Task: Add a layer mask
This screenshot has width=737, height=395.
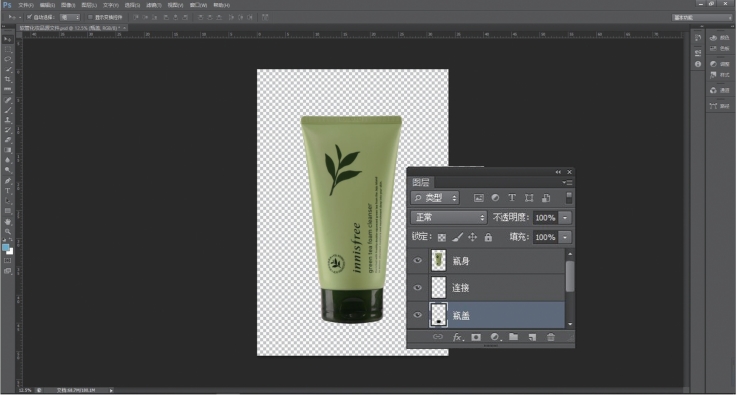Action: 476,337
